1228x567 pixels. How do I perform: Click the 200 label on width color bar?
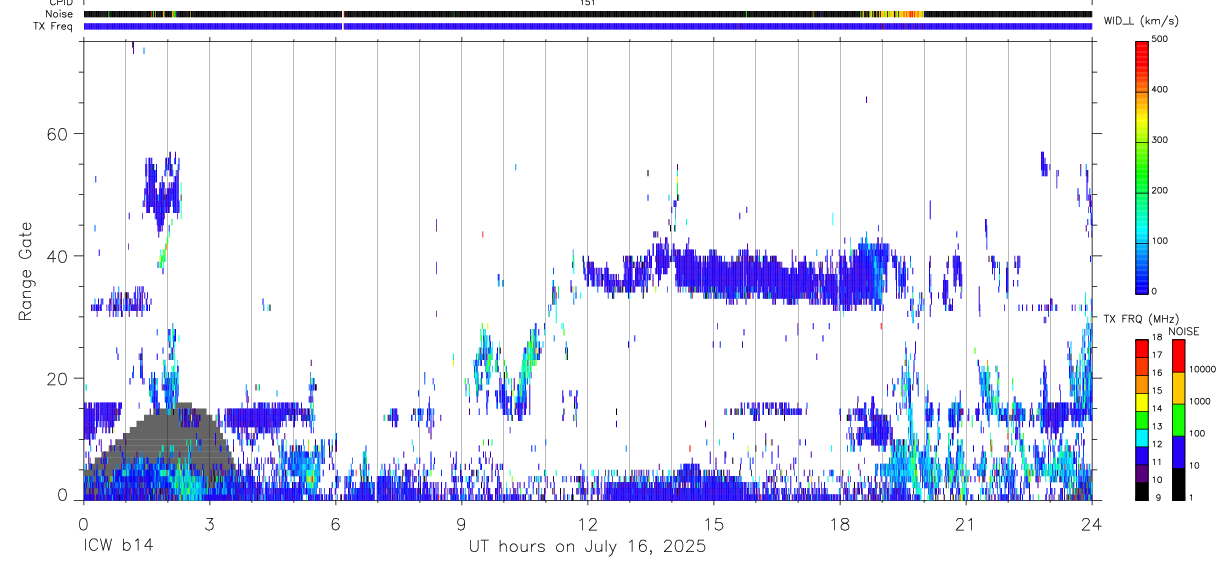click(1160, 190)
